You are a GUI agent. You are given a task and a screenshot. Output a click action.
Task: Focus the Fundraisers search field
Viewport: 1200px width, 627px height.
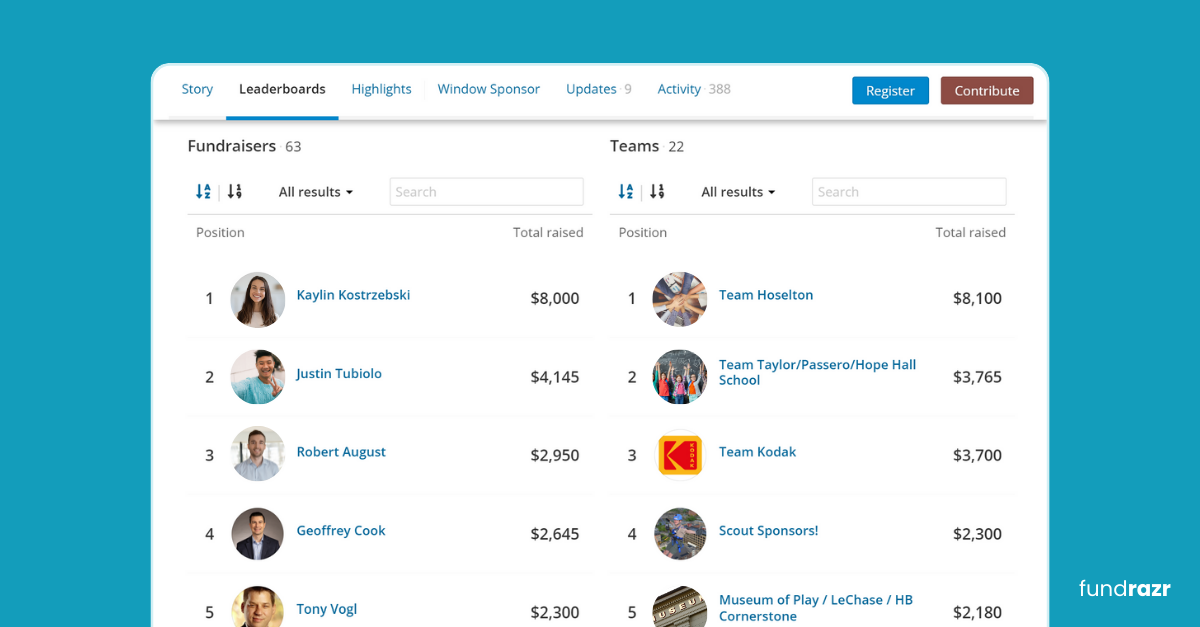coord(486,192)
